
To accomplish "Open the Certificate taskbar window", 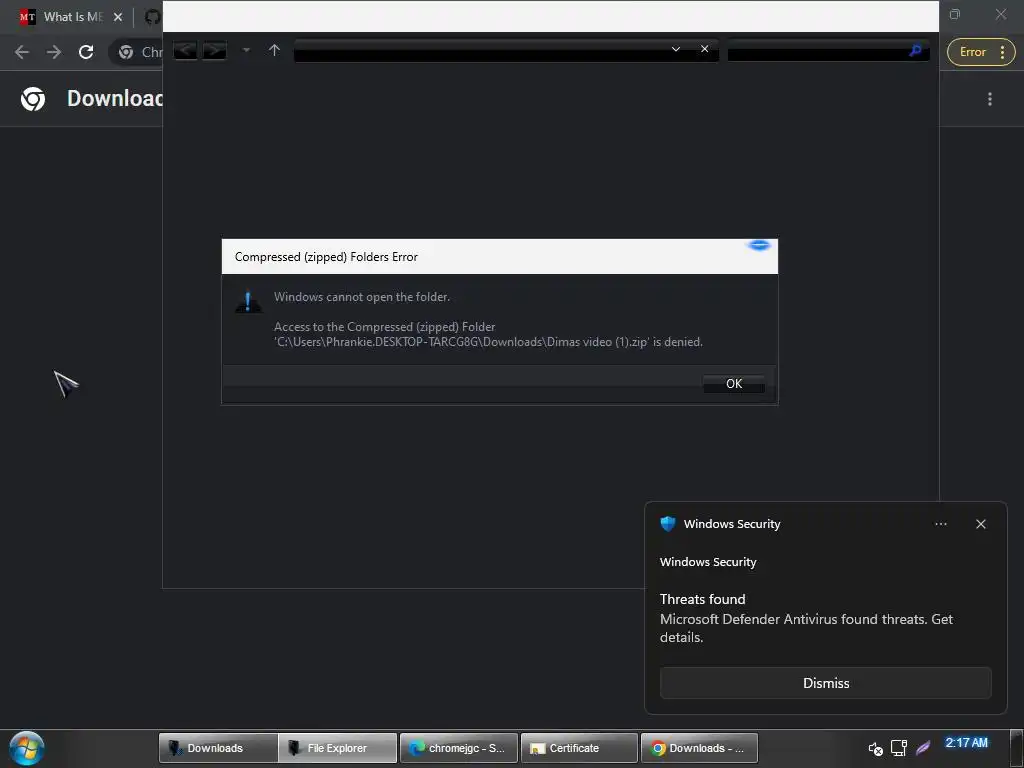I will 579,748.
